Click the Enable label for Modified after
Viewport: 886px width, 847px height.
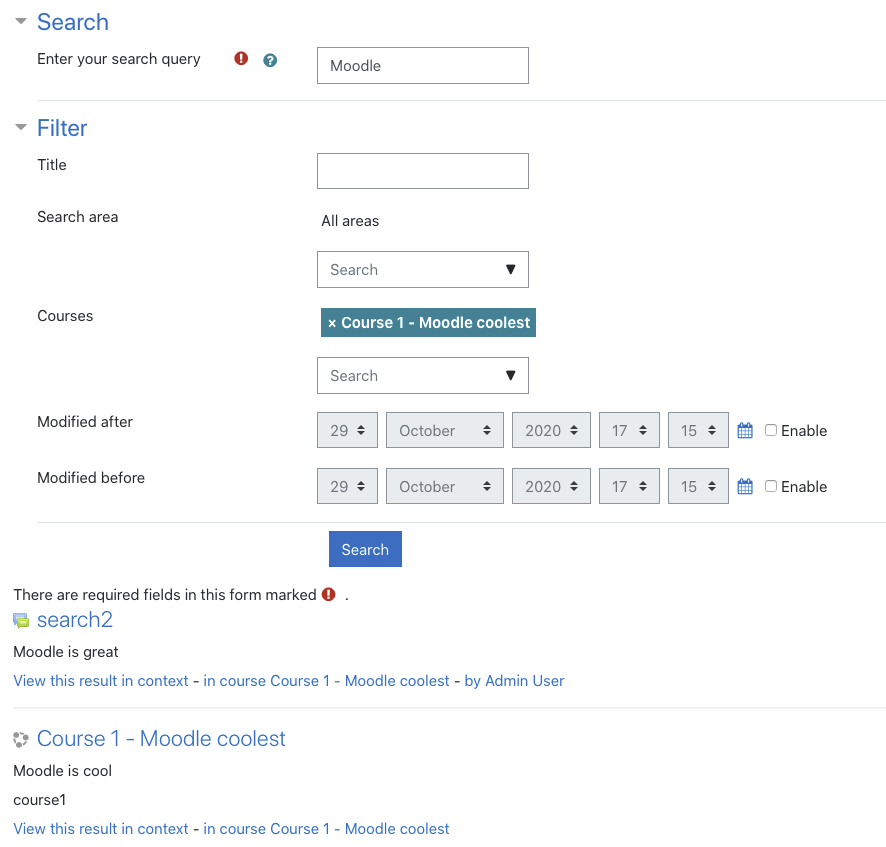(804, 431)
